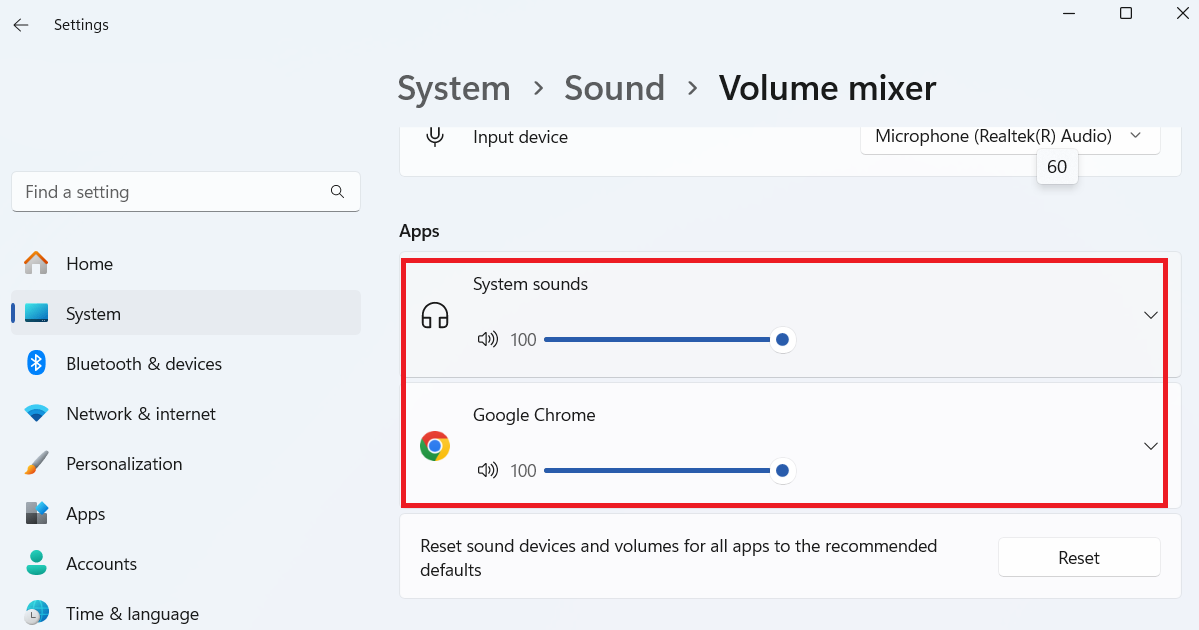Screen dimensions: 1199x630
Task: Close the Settings window
Action: coord(1181,13)
